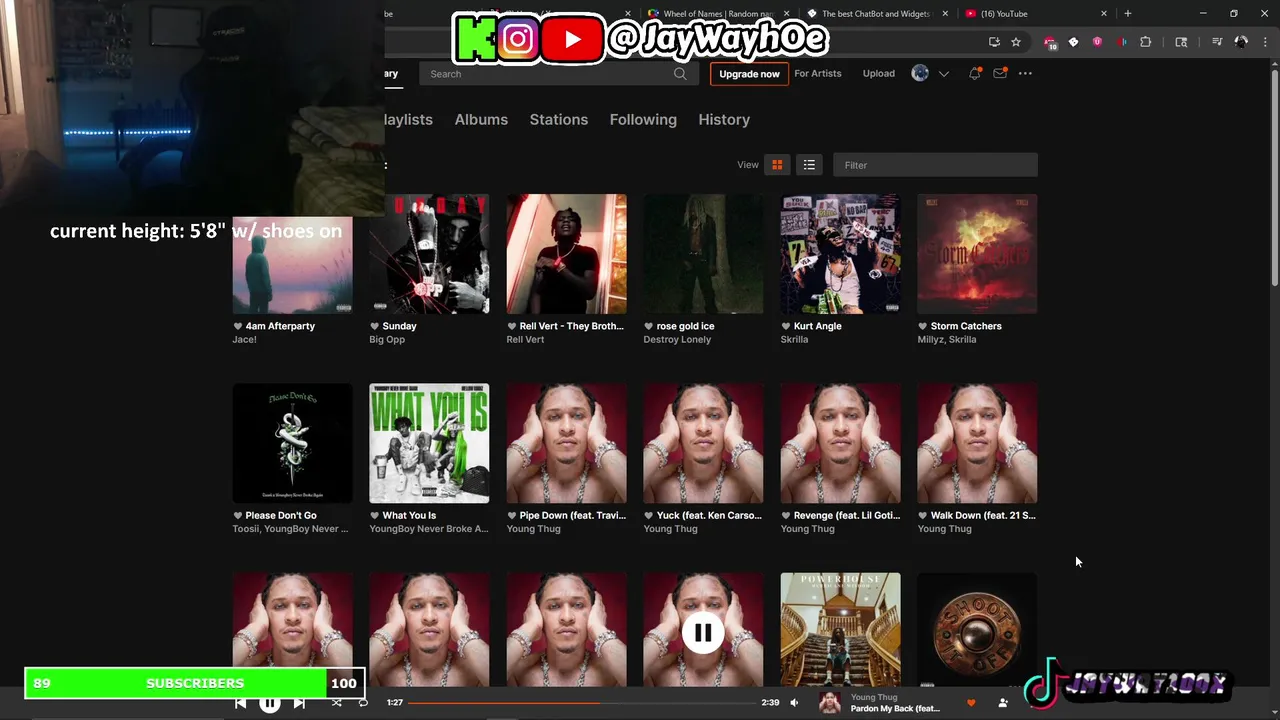Toggle like heart for What You Is
Image resolution: width=1280 pixels, height=720 pixels.
(x=375, y=516)
